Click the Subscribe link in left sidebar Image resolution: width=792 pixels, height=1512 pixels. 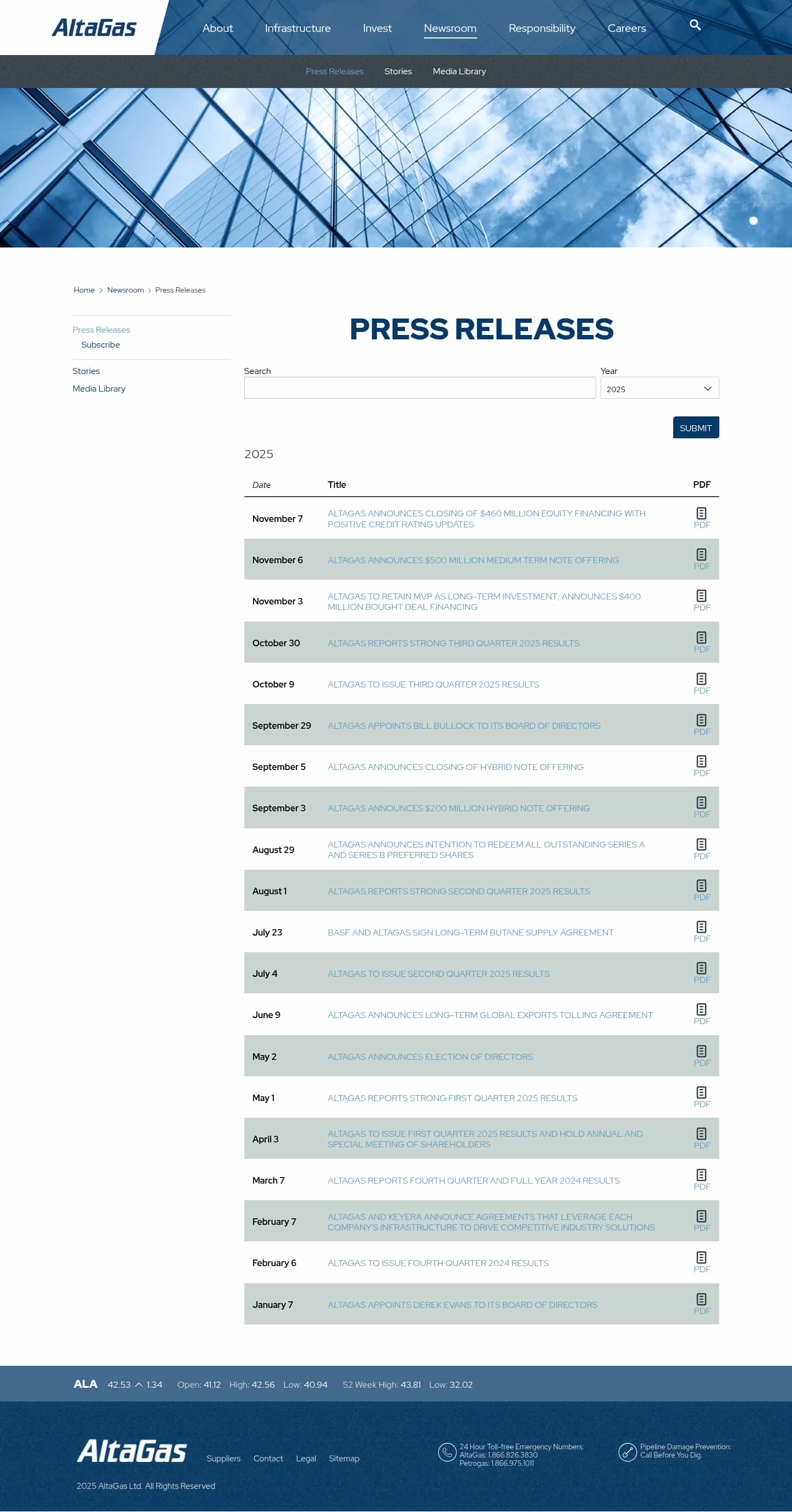101,344
